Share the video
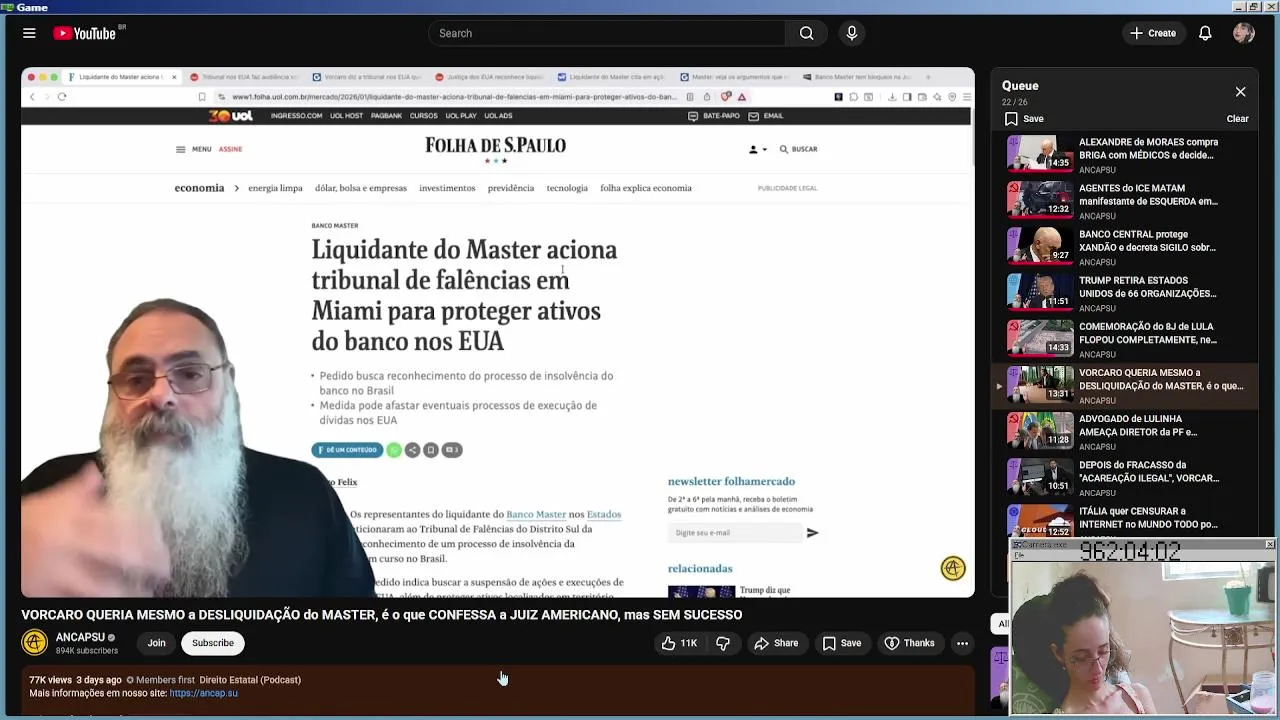 point(776,643)
